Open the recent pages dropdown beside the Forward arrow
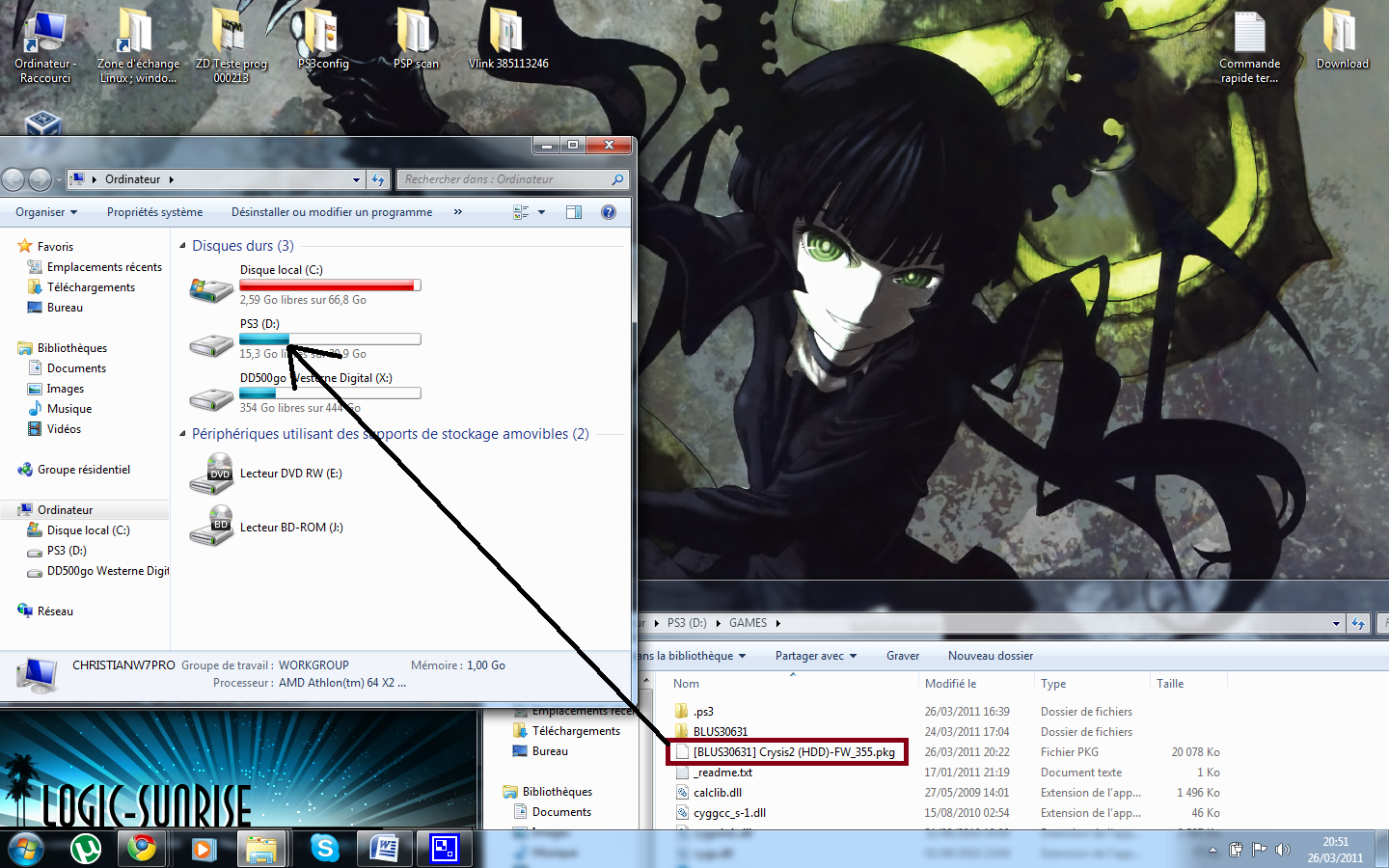Screen dimensions: 1389x868 pos(58,179)
